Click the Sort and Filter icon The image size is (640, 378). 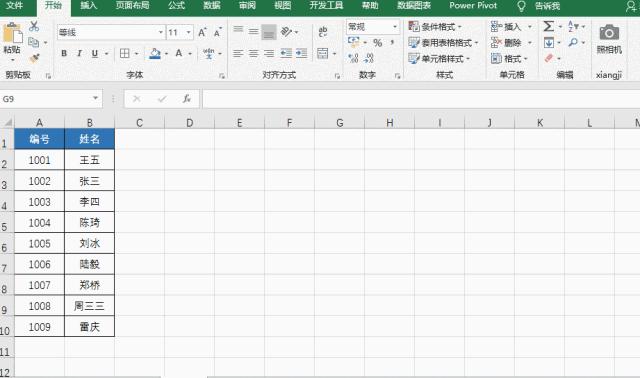(x=573, y=27)
